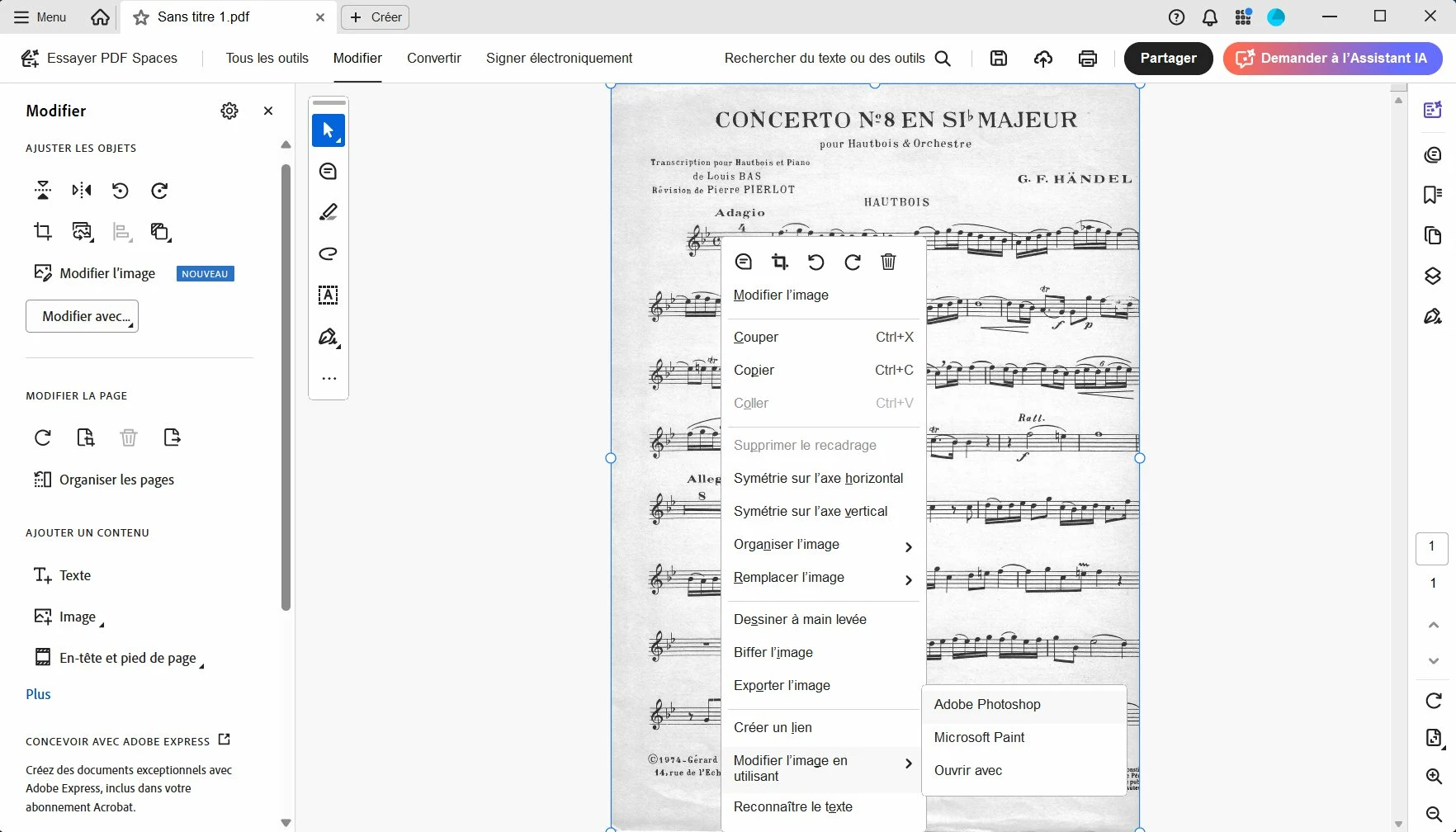Open bookmarks panel in right sidebar
The height and width of the screenshot is (832, 1456).
coord(1433,195)
